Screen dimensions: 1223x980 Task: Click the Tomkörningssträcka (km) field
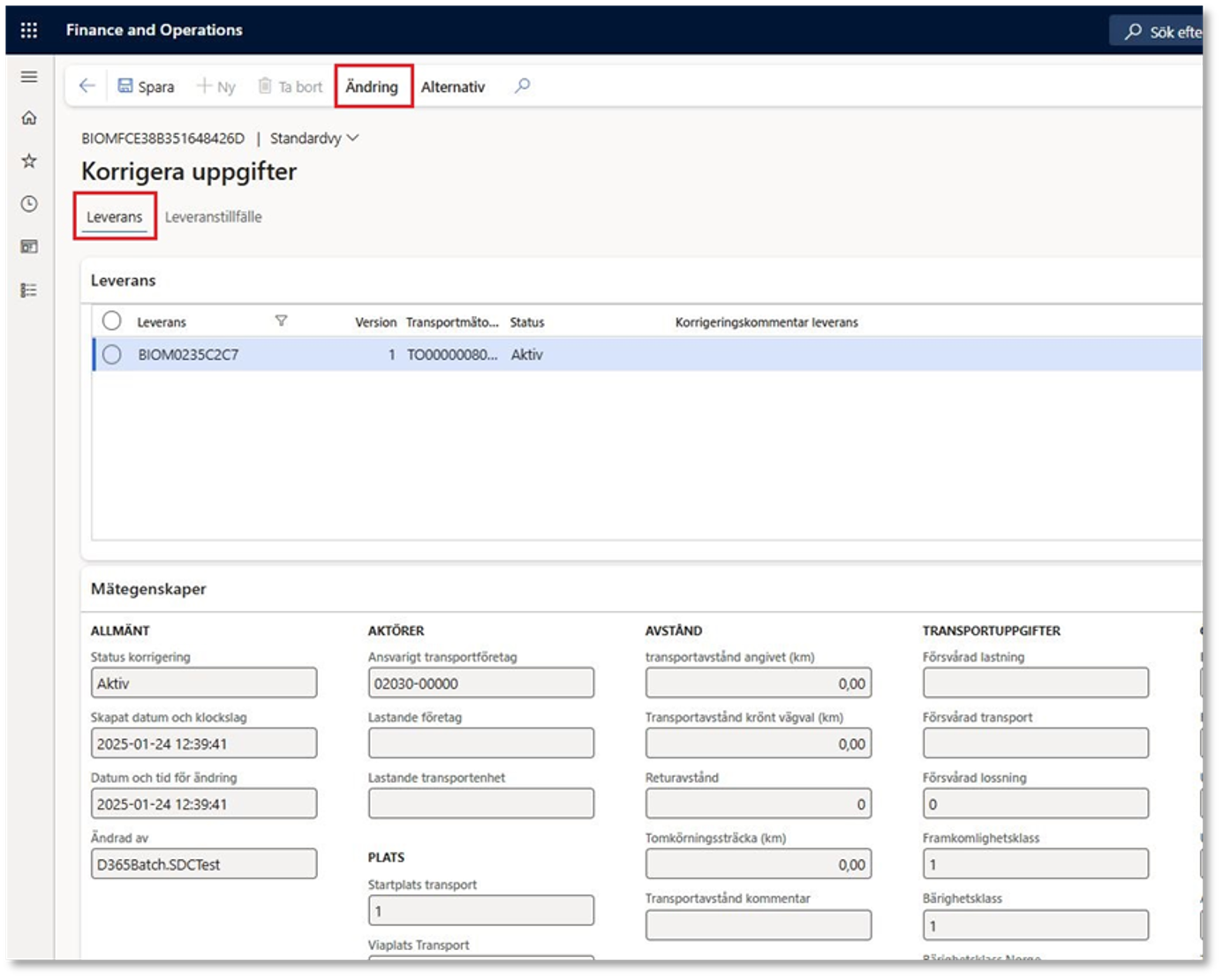tap(759, 864)
